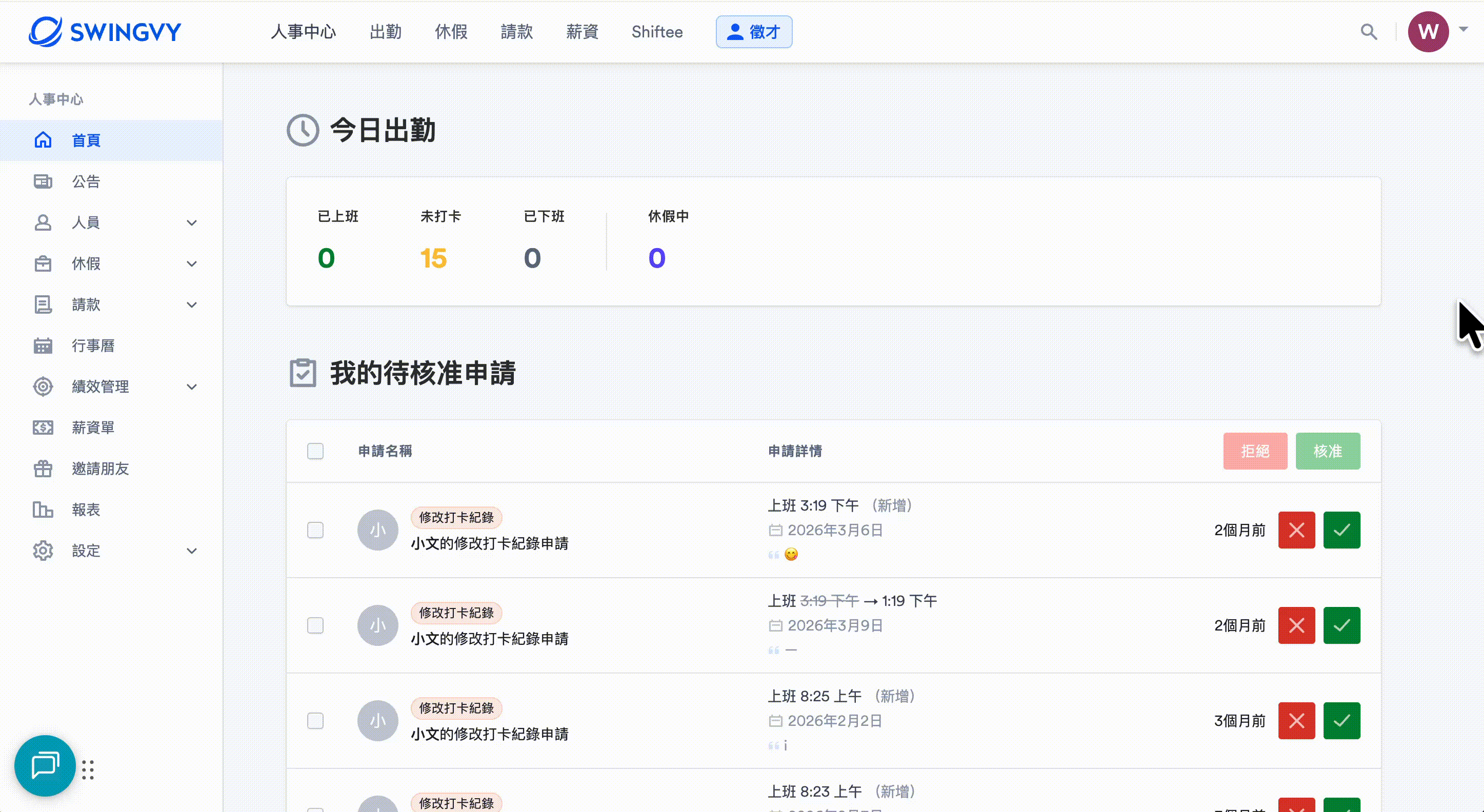The width and height of the screenshot is (1484, 812).
Task: Click the 修改打卡紀錄 tag on 3月6日 request
Action: click(x=456, y=517)
